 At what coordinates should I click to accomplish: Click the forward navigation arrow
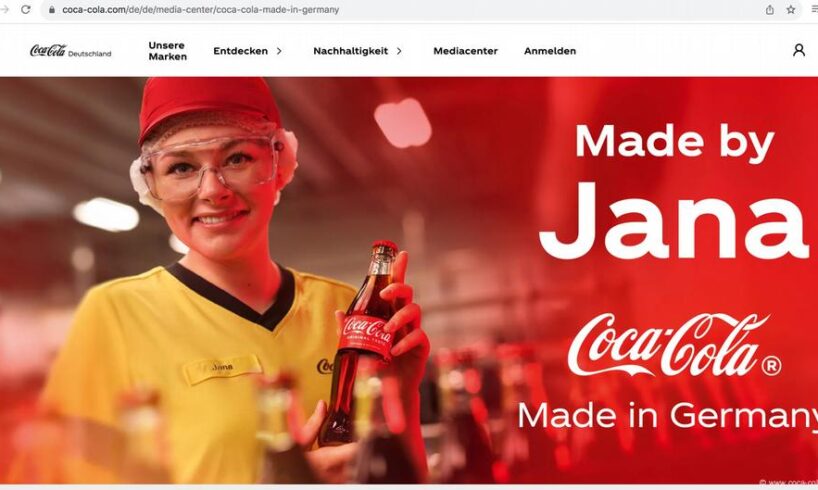click(x=5, y=9)
